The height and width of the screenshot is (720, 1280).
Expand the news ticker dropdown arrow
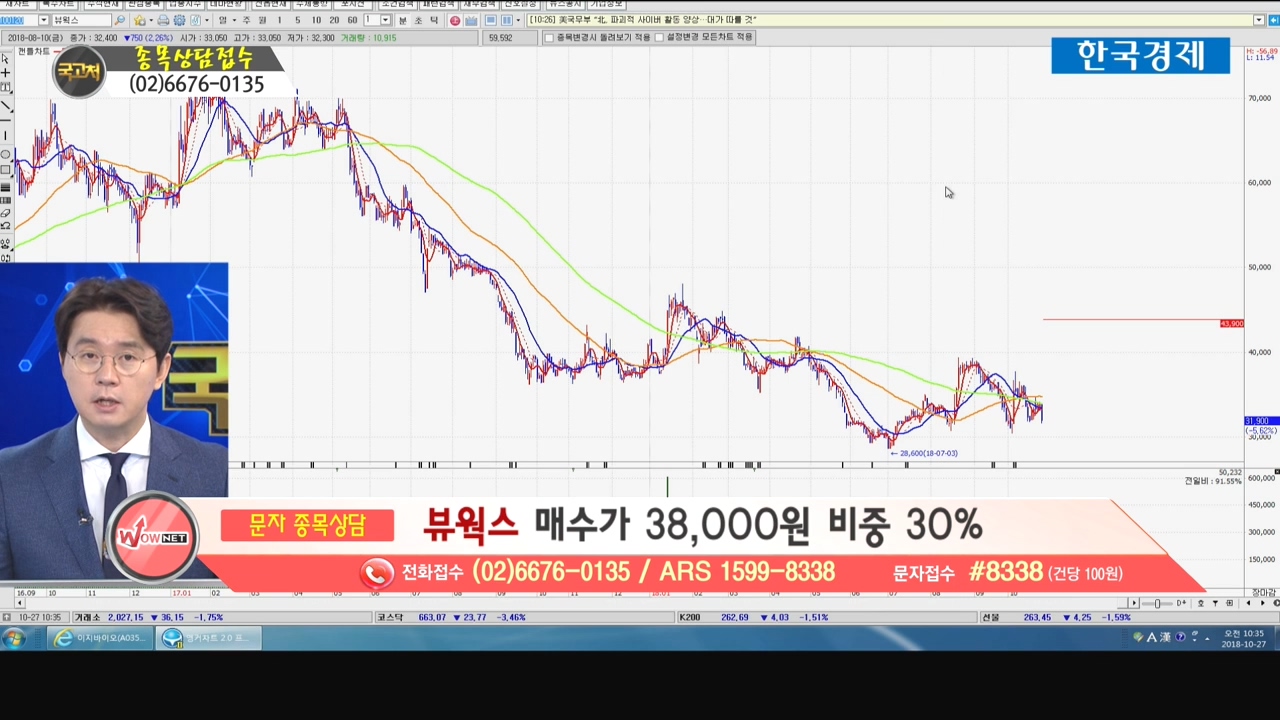point(1258,20)
